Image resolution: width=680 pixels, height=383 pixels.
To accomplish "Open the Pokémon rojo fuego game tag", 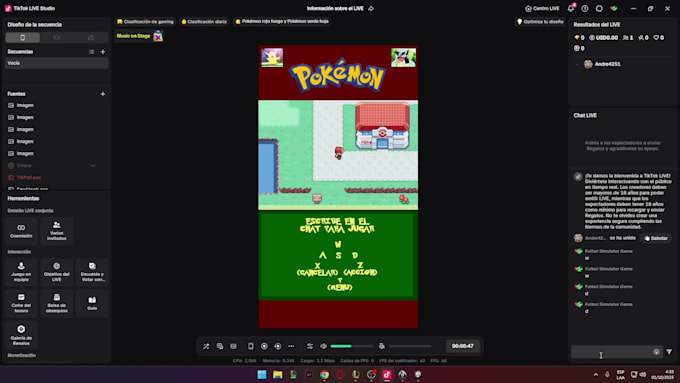I will (x=281, y=21).
